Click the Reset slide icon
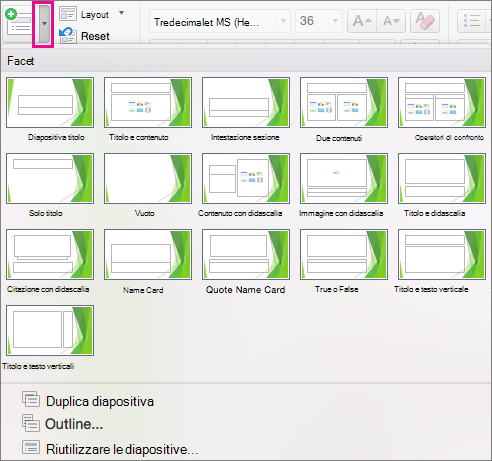Screen dimensions: 492x461 (x=68, y=36)
